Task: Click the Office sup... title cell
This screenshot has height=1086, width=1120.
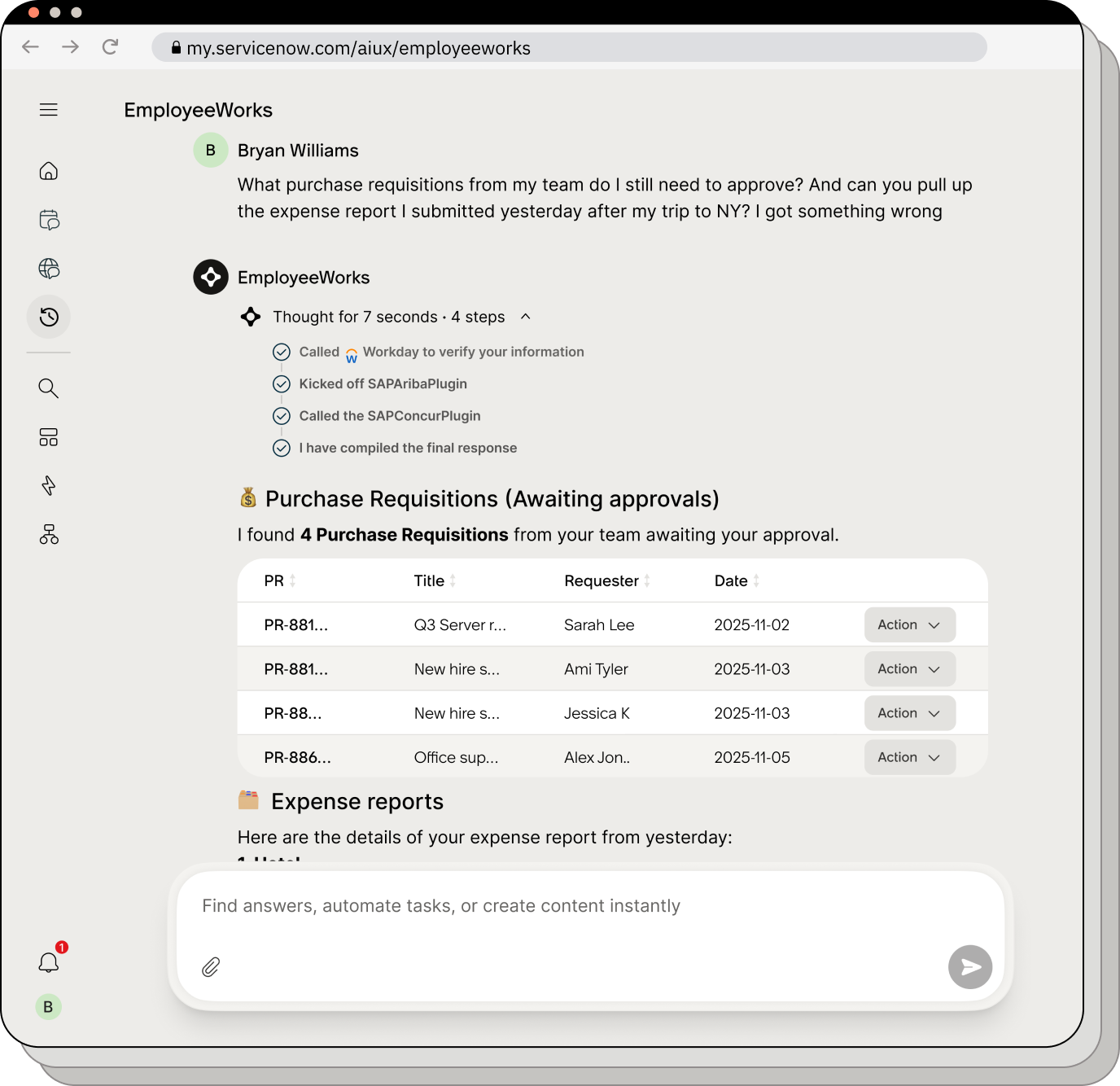Action: (456, 757)
